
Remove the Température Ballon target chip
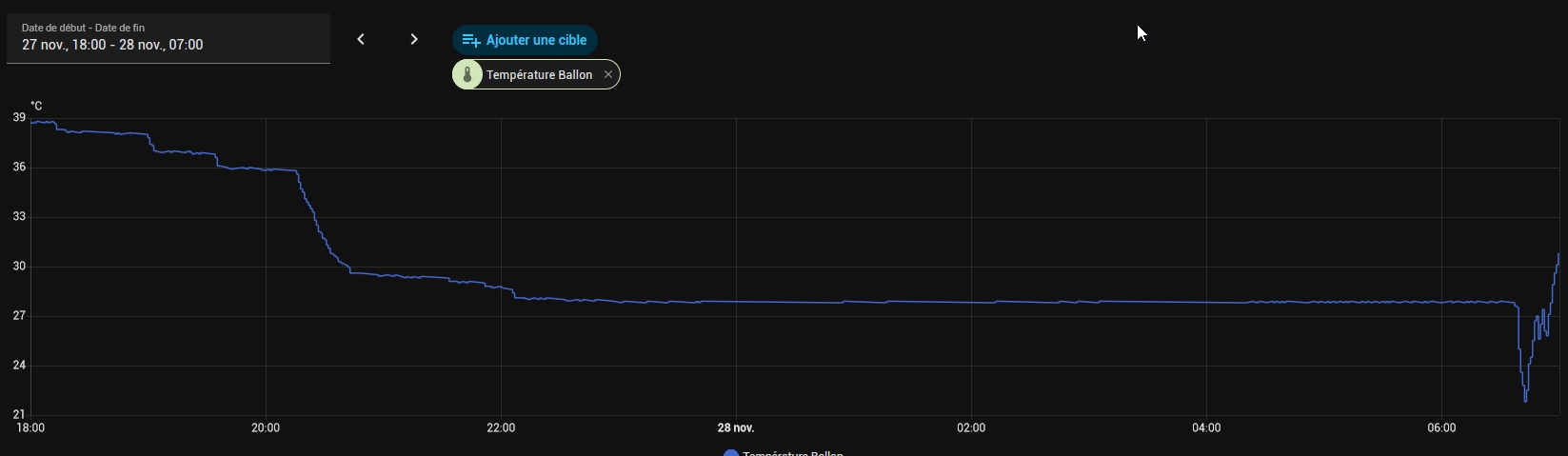coord(608,74)
